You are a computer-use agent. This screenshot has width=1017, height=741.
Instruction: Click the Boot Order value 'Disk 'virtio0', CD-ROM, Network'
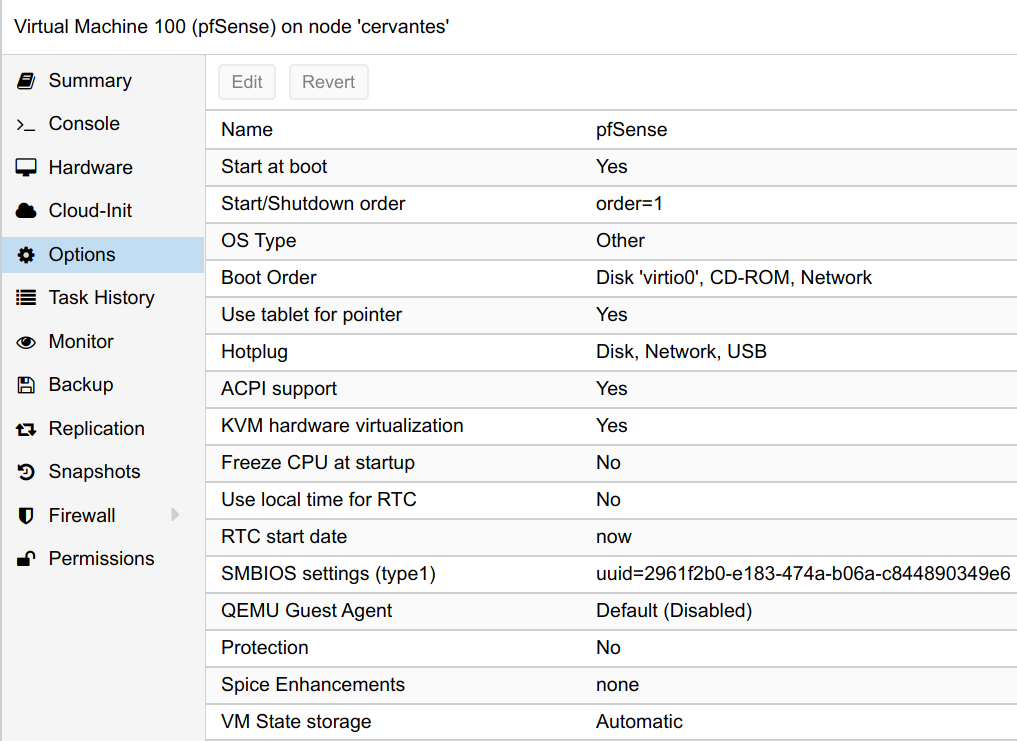click(734, 278)
